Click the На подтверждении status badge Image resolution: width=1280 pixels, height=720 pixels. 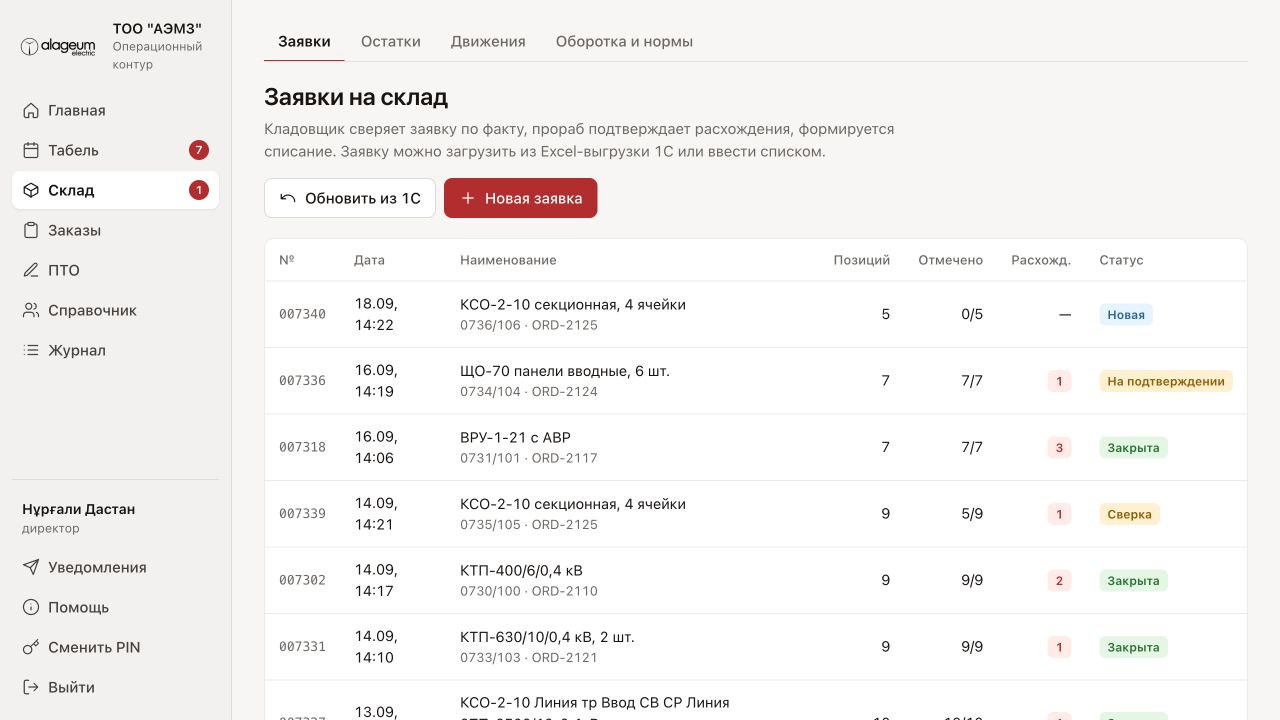(x=1166, y=381)
